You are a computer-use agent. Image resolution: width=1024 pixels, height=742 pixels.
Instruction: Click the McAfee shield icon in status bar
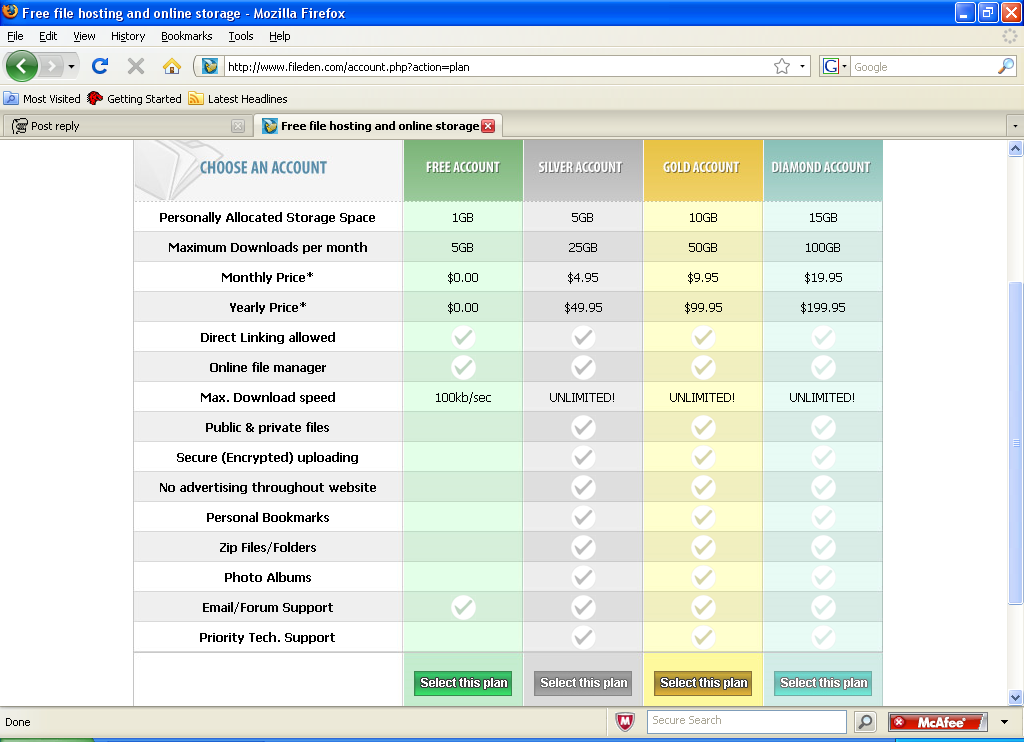click(x=625, y=721)
